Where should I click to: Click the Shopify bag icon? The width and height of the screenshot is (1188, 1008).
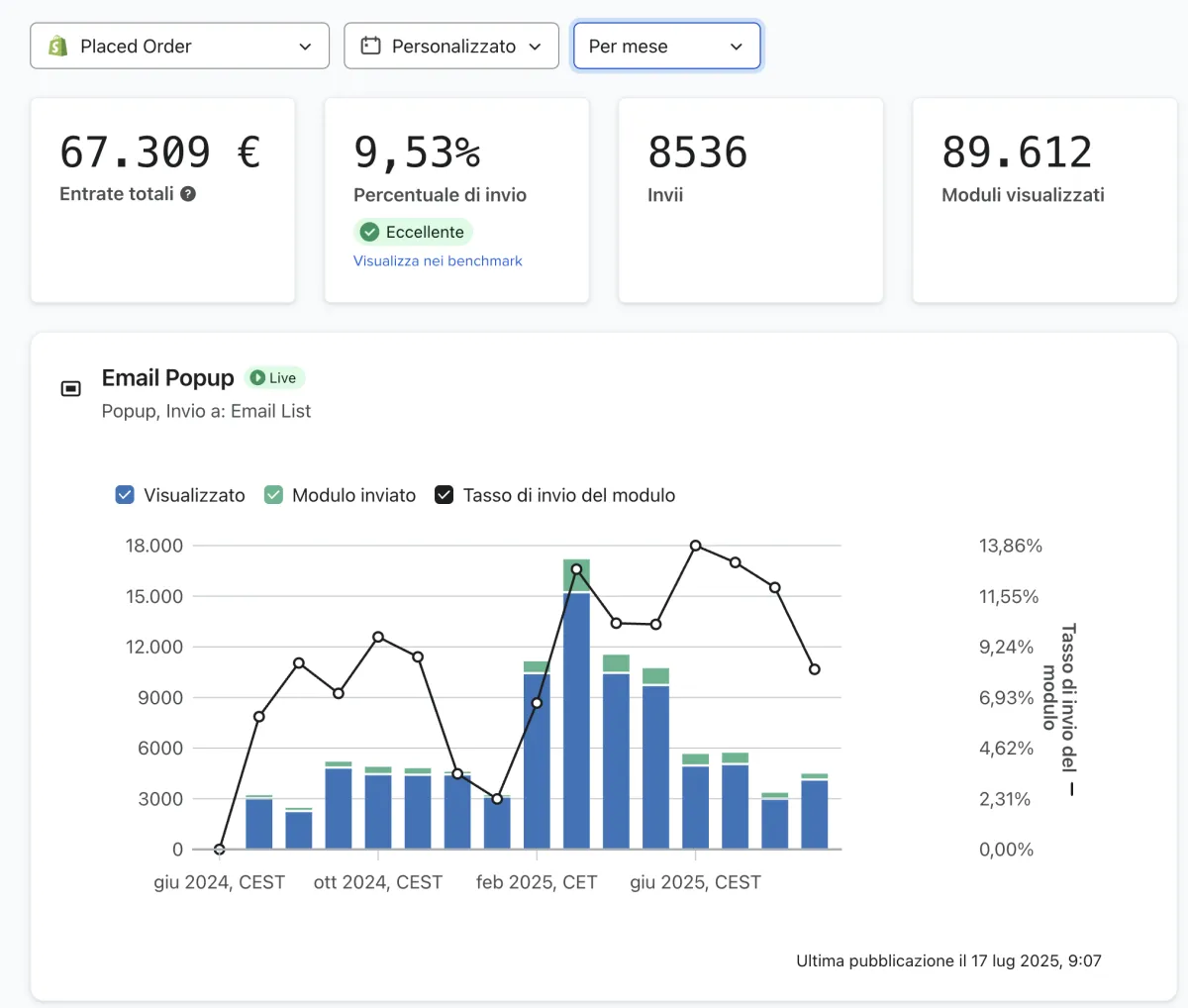coord(57,47)
